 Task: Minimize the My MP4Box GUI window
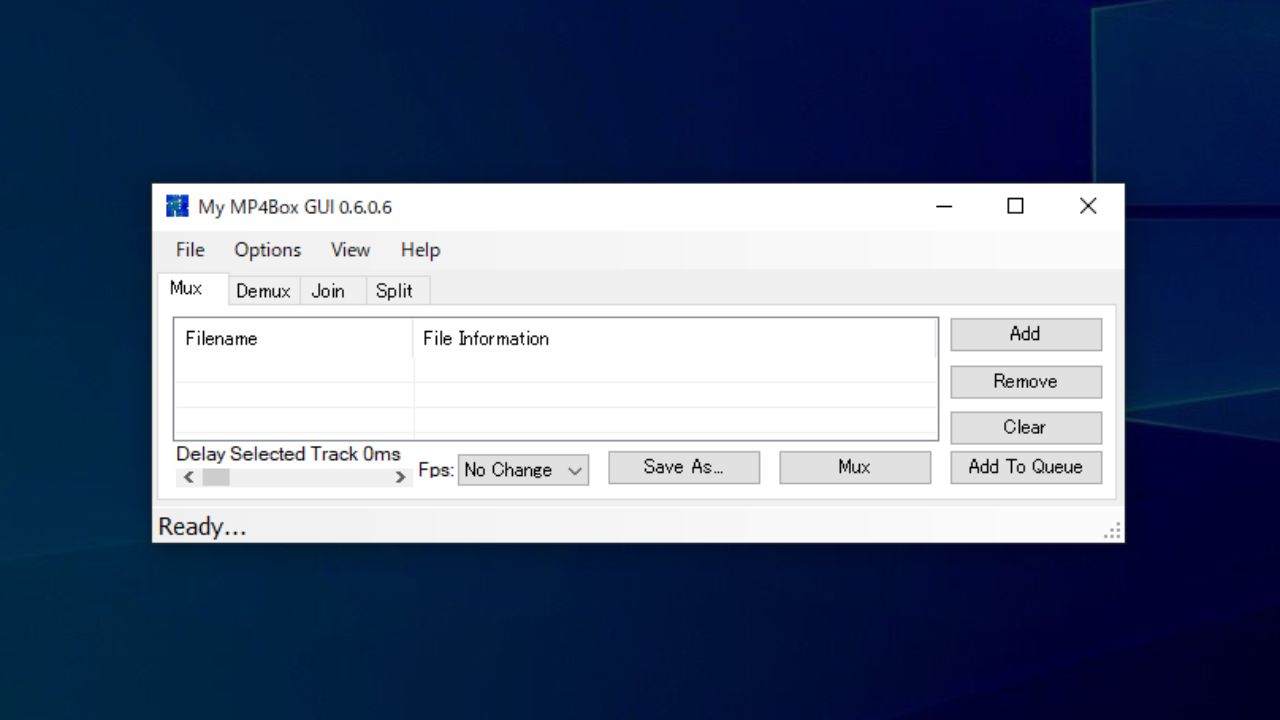945,207
